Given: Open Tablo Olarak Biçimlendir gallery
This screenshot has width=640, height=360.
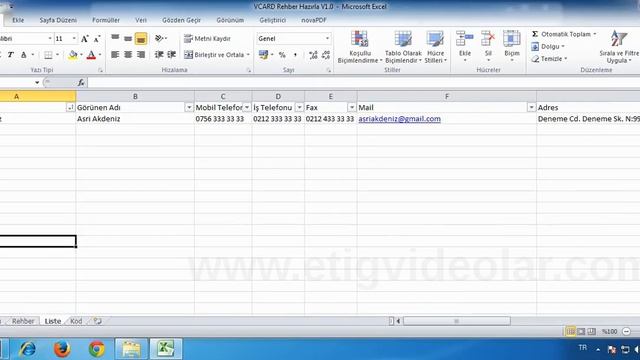Looking at the screenshot, I should (x=403, y=47).
